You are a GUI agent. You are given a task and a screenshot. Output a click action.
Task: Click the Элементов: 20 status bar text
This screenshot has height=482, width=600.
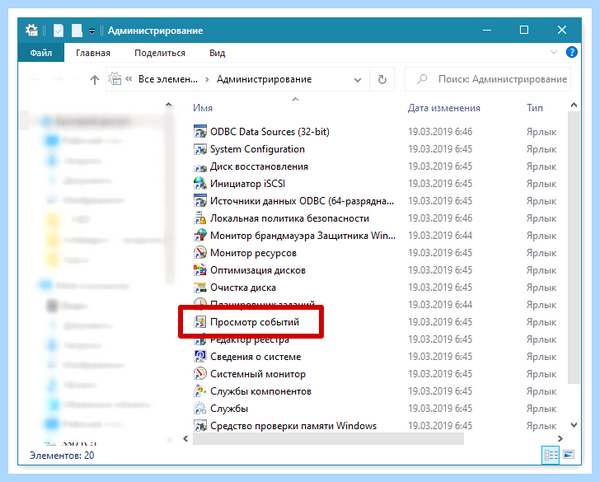[62, 455]
